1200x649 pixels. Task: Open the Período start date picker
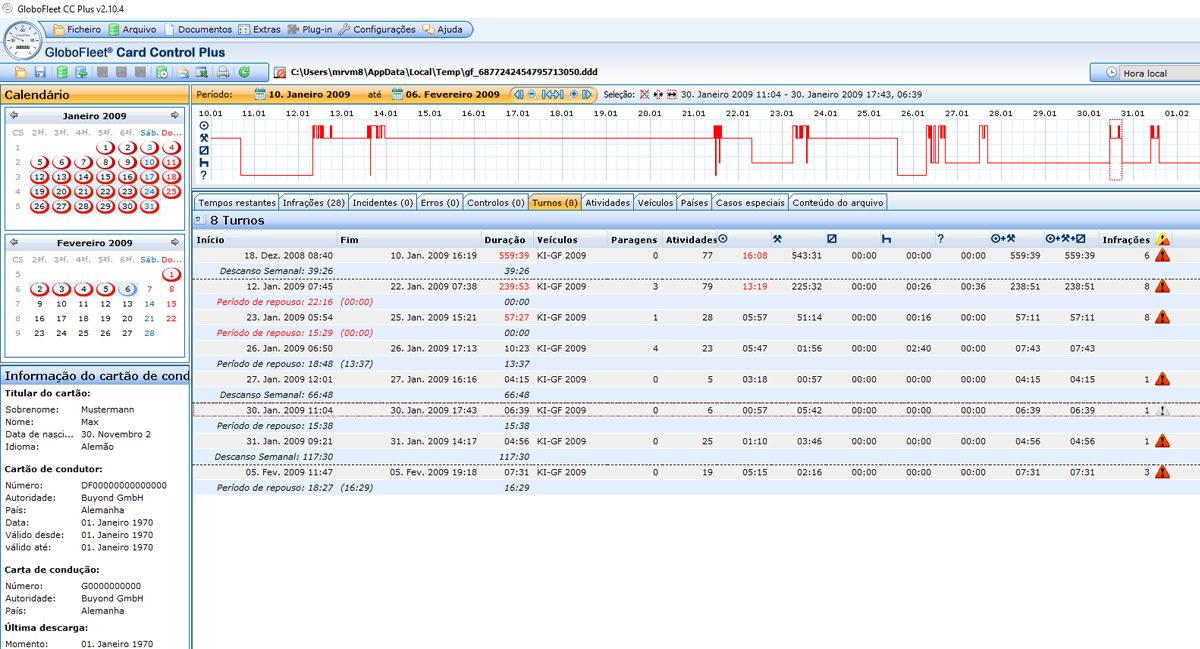[261, 94]
